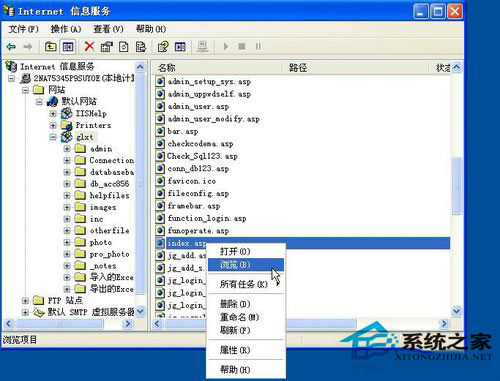Choose 重命名(M) in the context menu
The width and height of the screenshot is (500, 381).
pyautogui.click(x=246, y=317)
